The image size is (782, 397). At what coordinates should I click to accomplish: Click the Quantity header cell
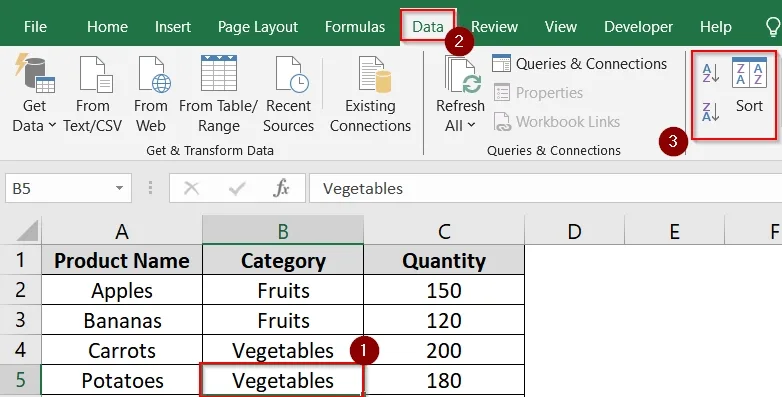pyautogui.click(x=444, y=260)
